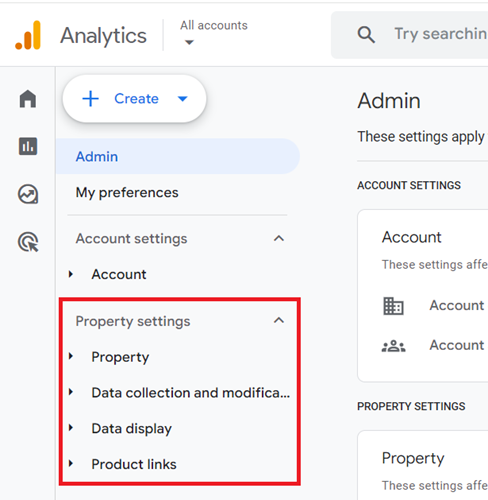
Task: Expand the Account tree item arrow
Action: [71, 274]
